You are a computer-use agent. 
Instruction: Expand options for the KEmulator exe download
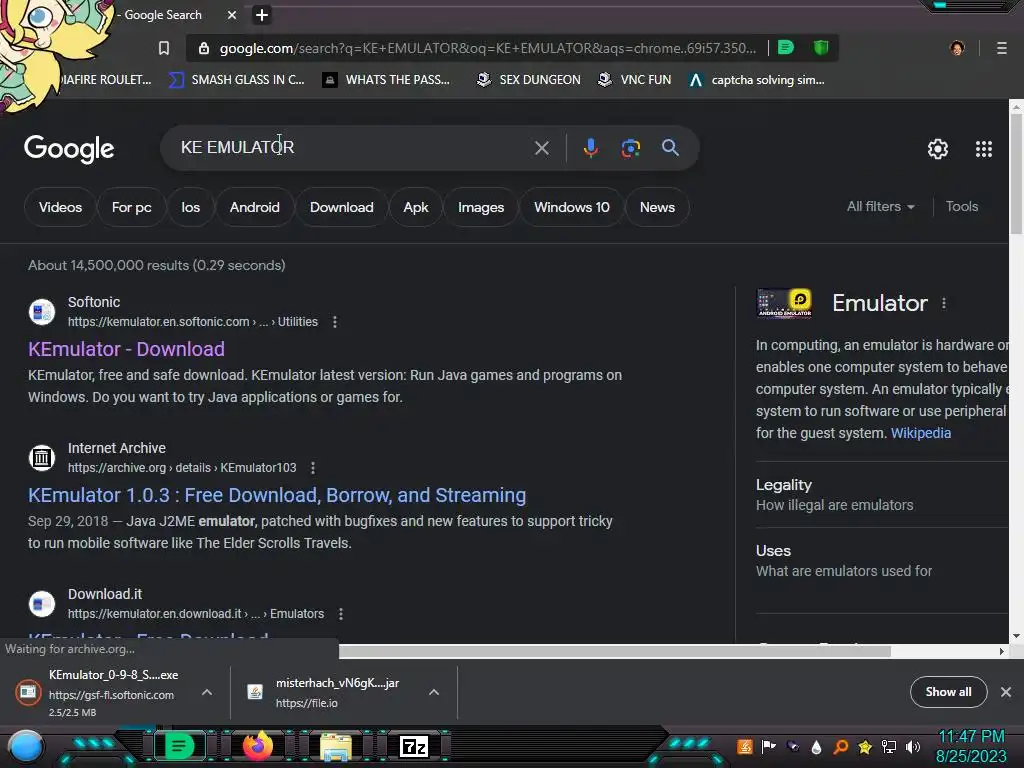[x=206, y=692]
